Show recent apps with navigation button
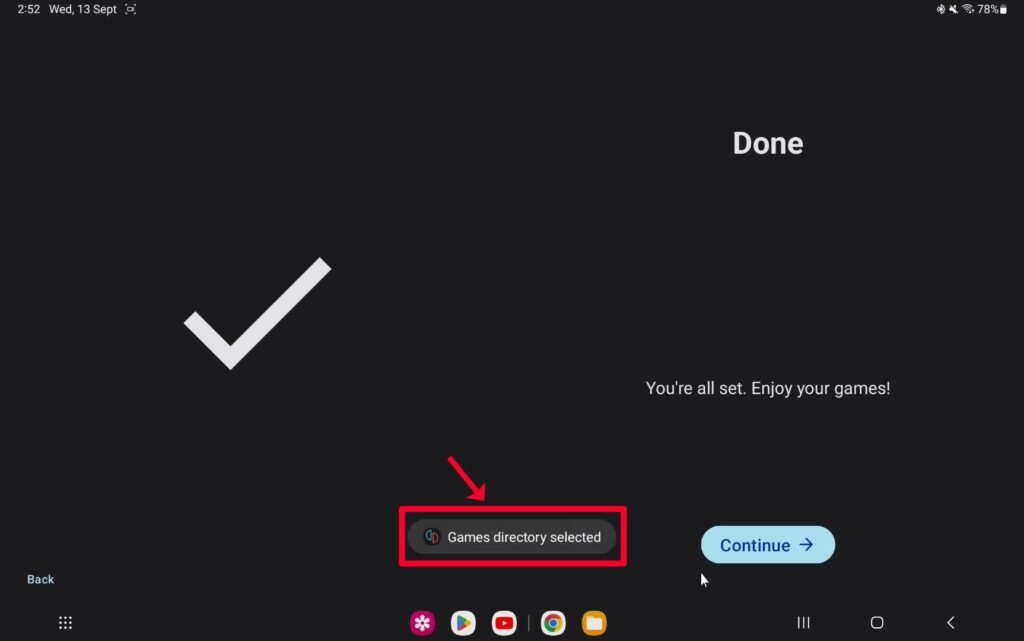The image size is (1024, 641). click(x=803, y=623)
